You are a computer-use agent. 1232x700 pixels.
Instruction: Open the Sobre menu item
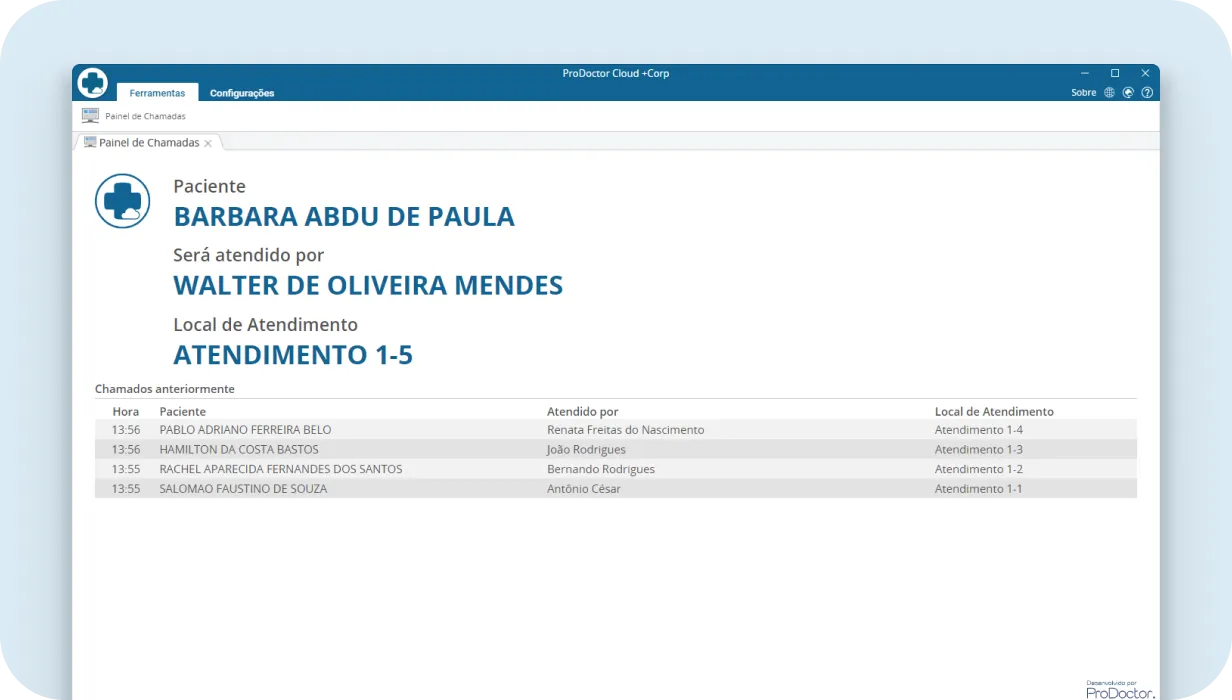pyautogui.click(x=1083, y=92)
